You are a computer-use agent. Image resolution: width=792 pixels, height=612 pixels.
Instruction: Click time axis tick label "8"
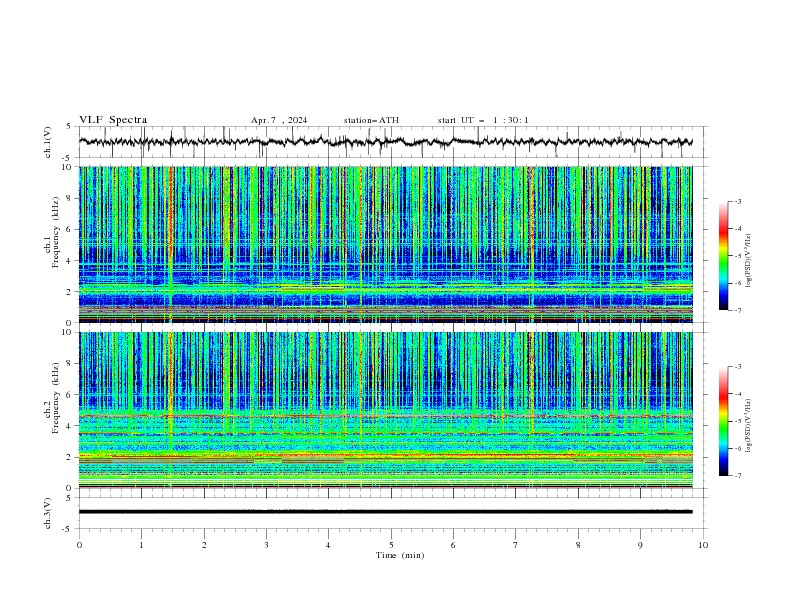coord(578,545)
